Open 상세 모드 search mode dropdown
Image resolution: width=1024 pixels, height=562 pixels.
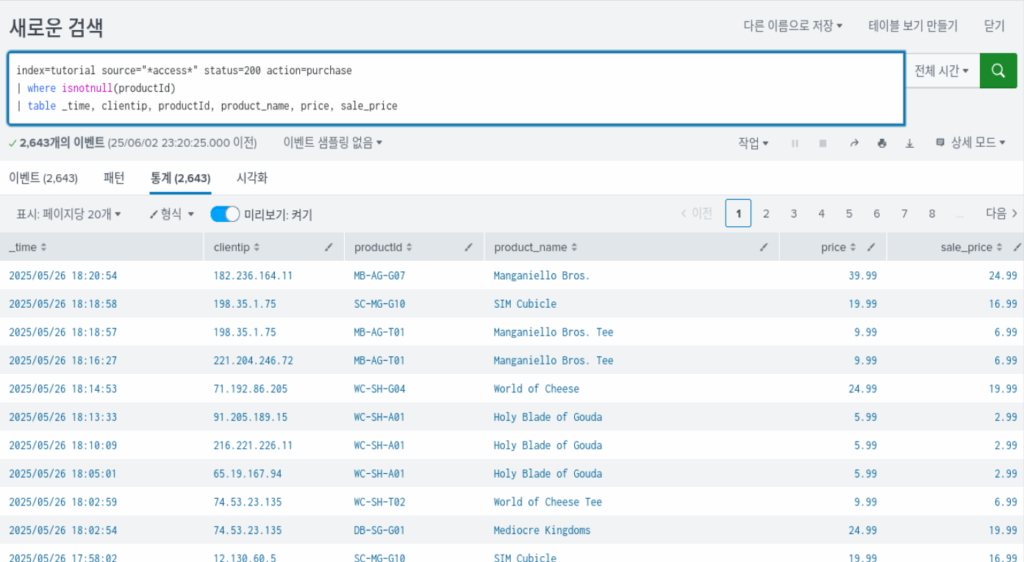click(x=970, y=142)
